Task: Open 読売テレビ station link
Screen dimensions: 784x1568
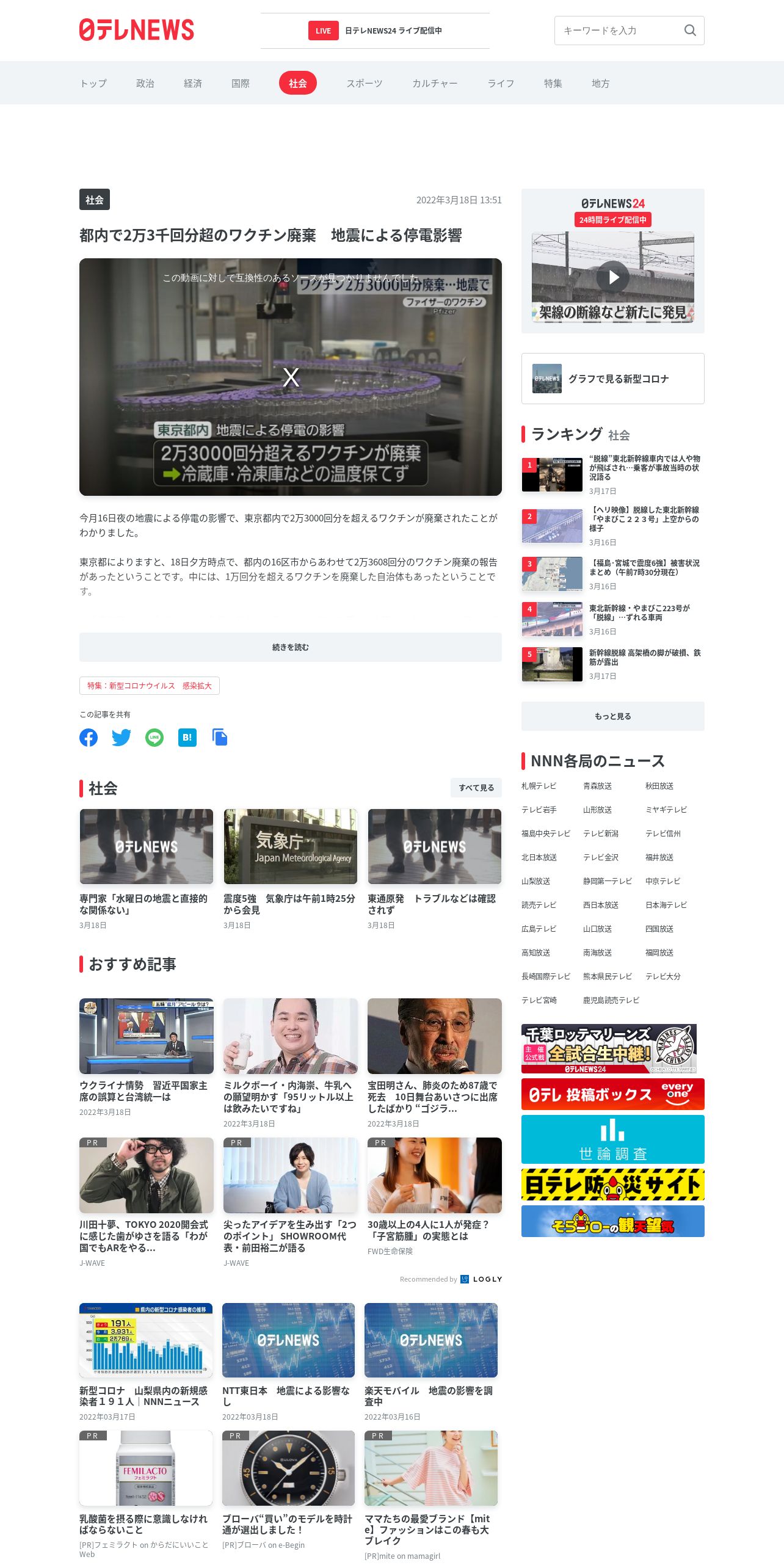Action: point(539,905)
